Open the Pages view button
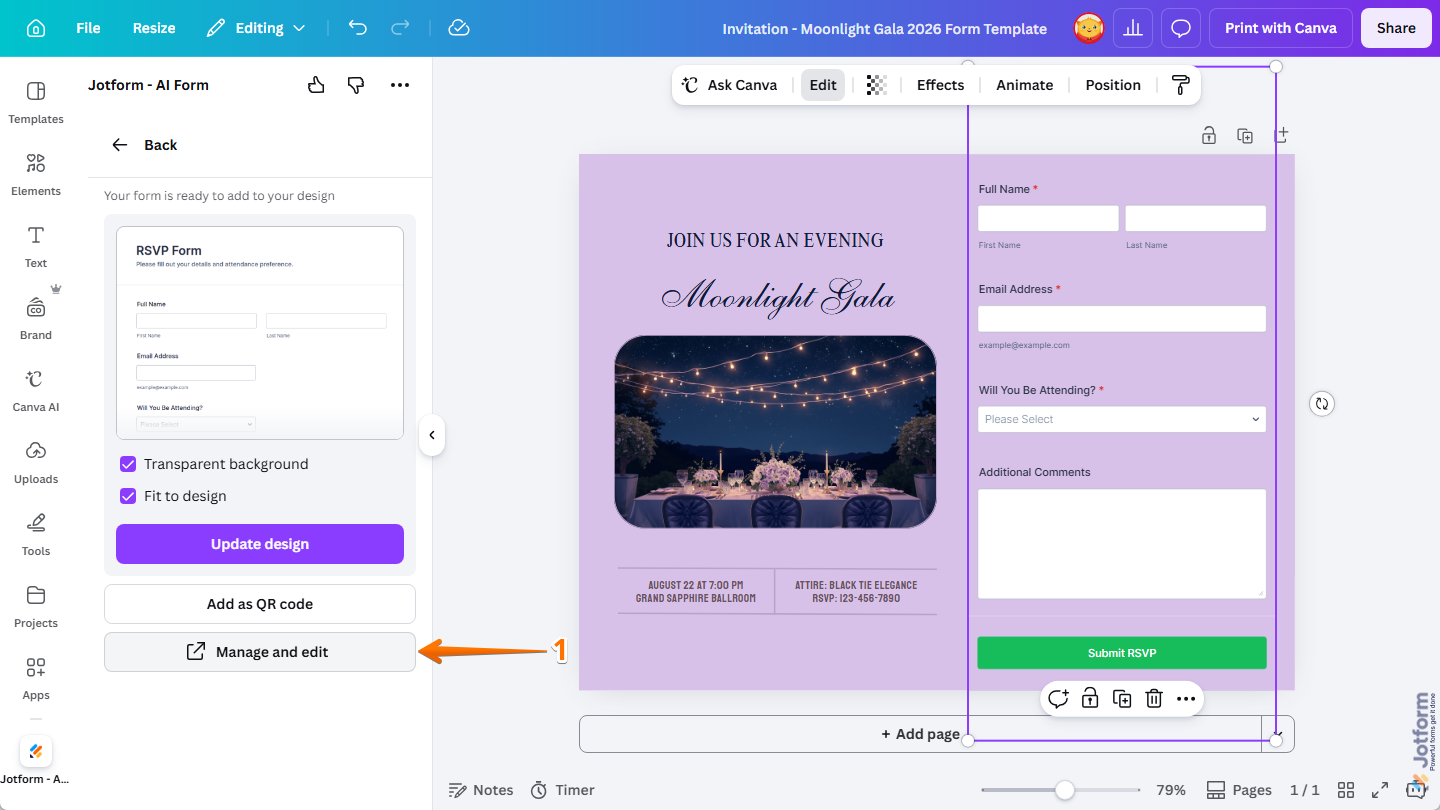 point(1239,790)
